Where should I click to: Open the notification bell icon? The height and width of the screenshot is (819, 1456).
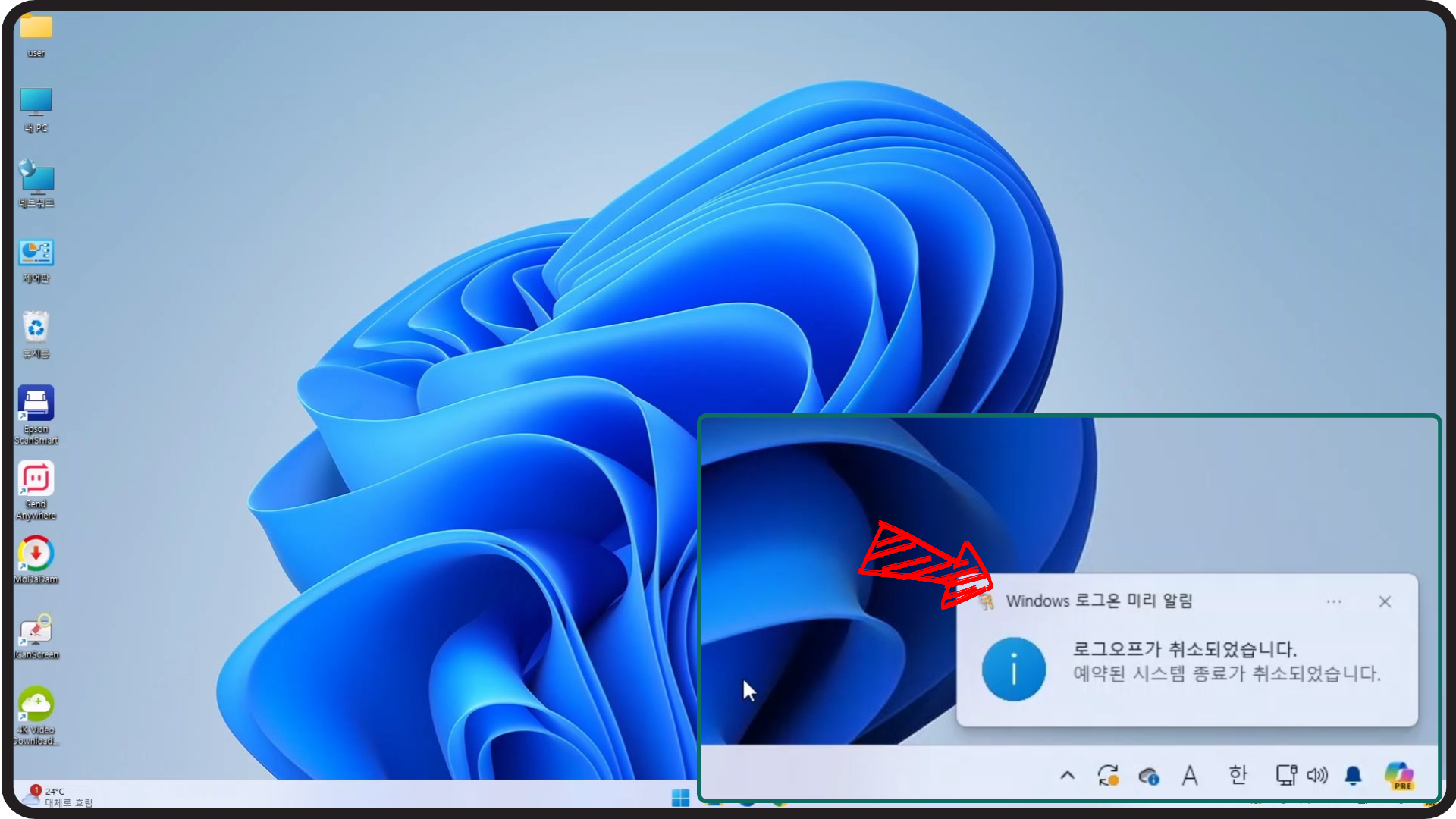[1353, 775]
